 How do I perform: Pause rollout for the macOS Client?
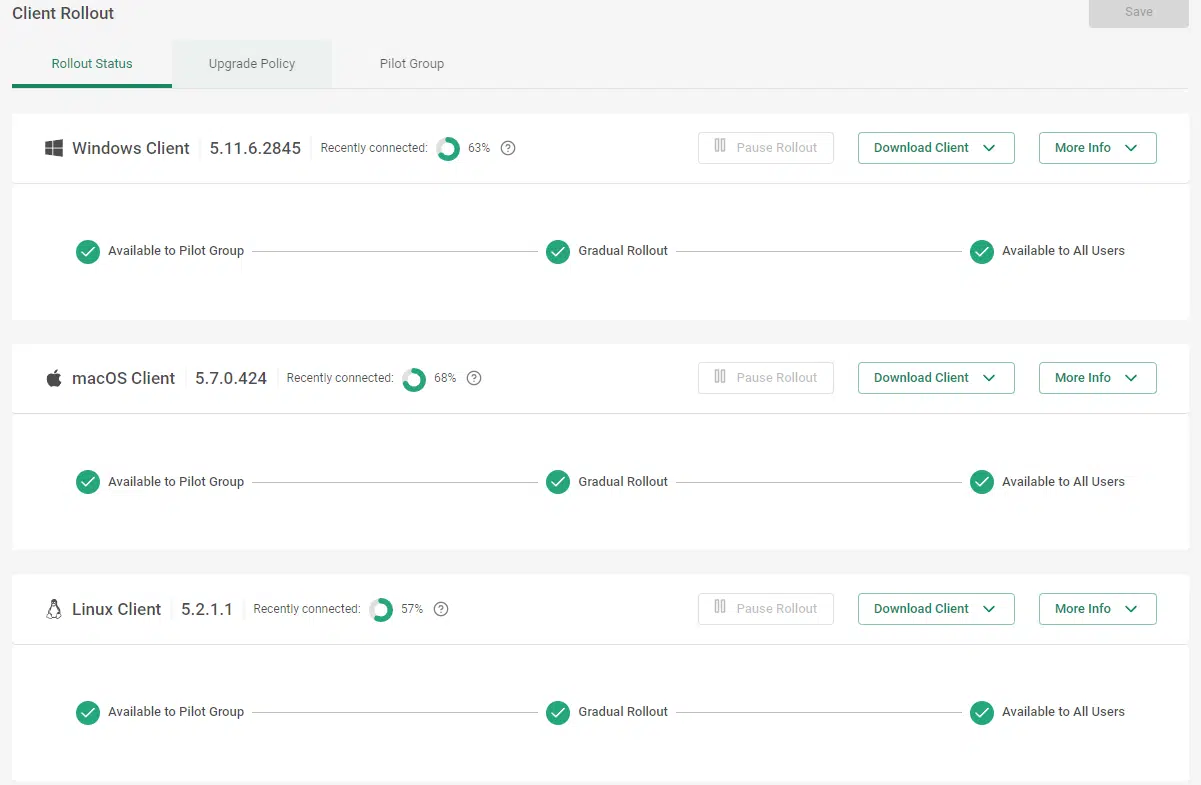point(766,378)
